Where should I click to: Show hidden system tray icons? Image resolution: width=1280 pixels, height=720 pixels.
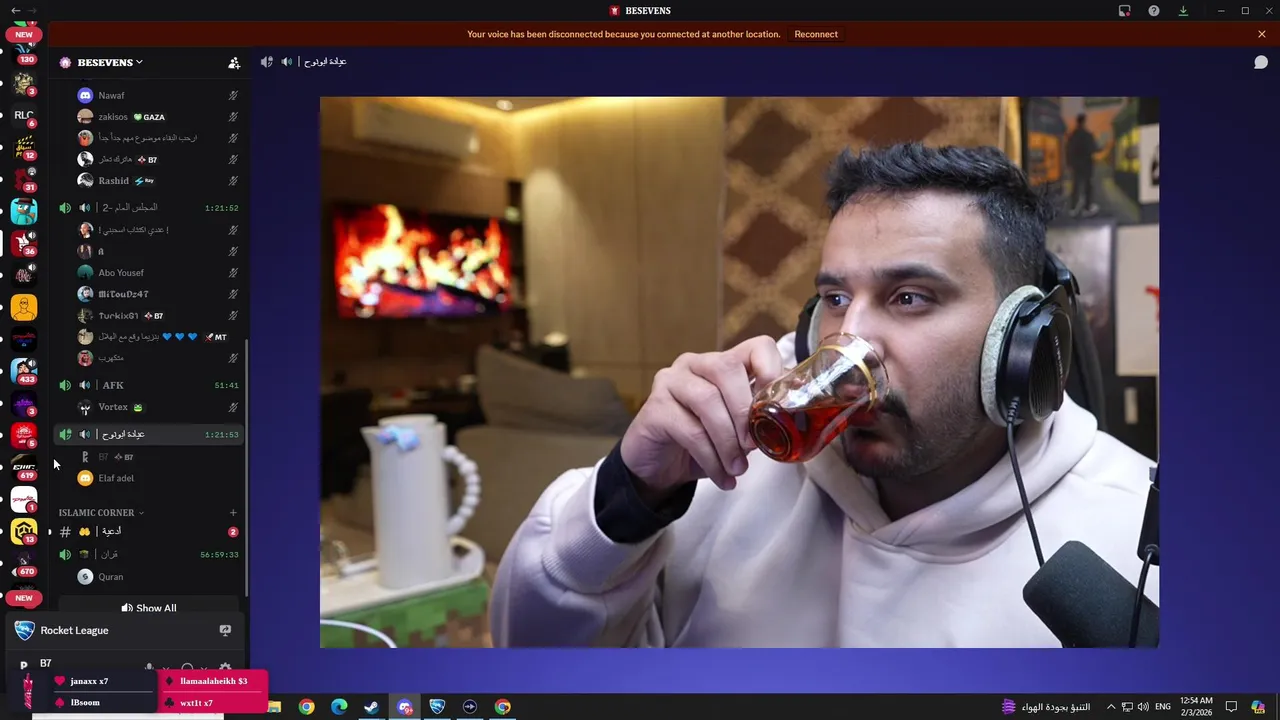point(1110,707)
